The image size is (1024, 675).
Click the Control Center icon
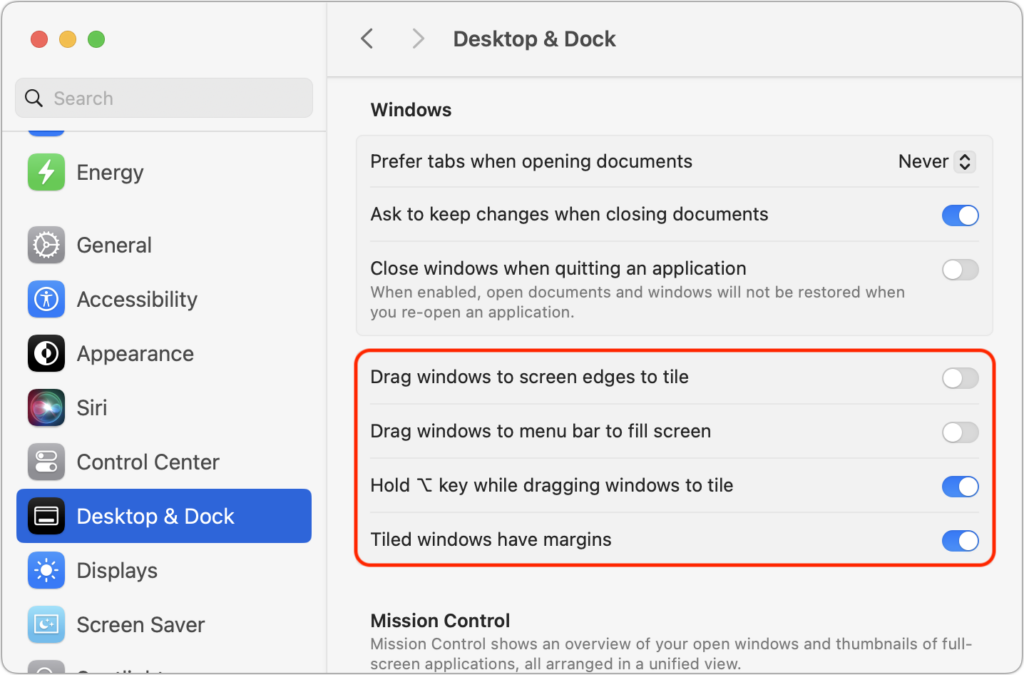tap(46, 462)
